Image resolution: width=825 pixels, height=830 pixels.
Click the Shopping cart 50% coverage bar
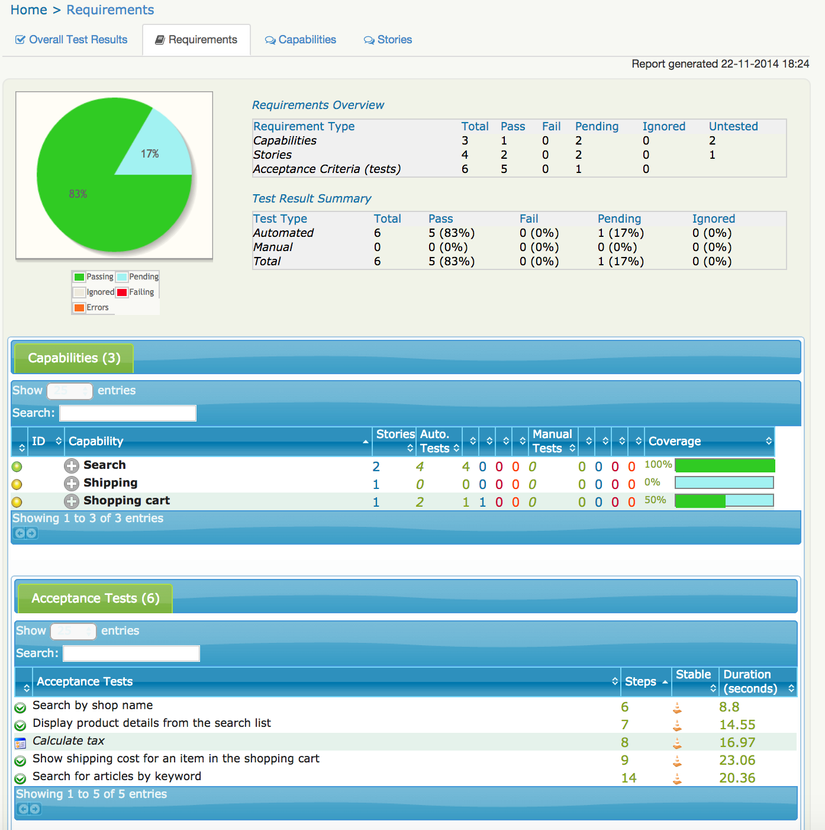724,501
